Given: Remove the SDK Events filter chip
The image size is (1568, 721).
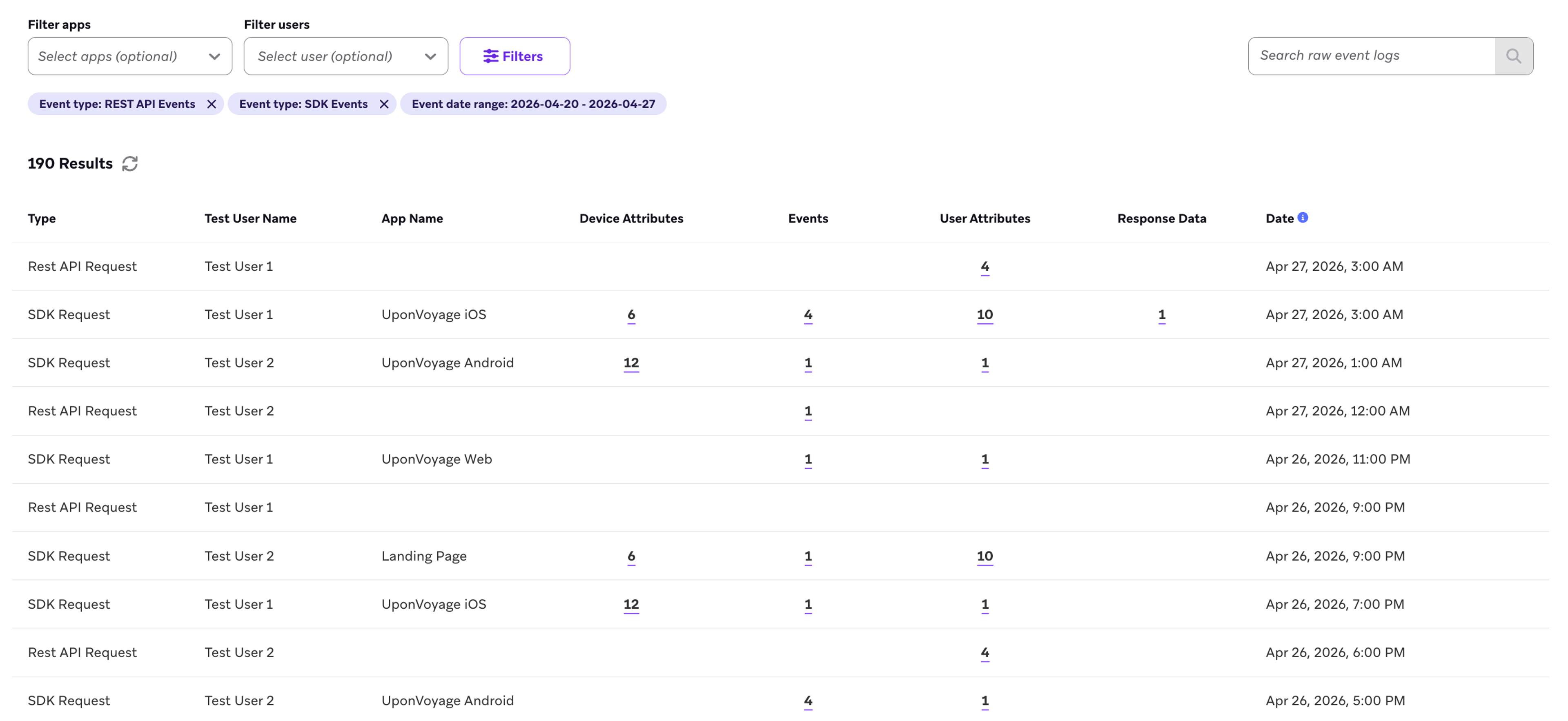Looking at the screenshot, I should point(384,104).
